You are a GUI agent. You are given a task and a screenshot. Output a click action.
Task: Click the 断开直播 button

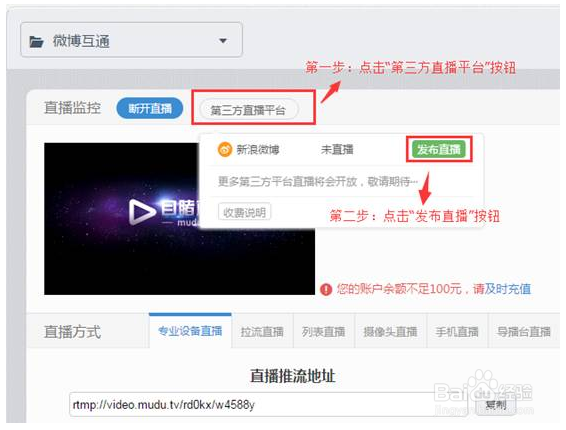(149, 108)
